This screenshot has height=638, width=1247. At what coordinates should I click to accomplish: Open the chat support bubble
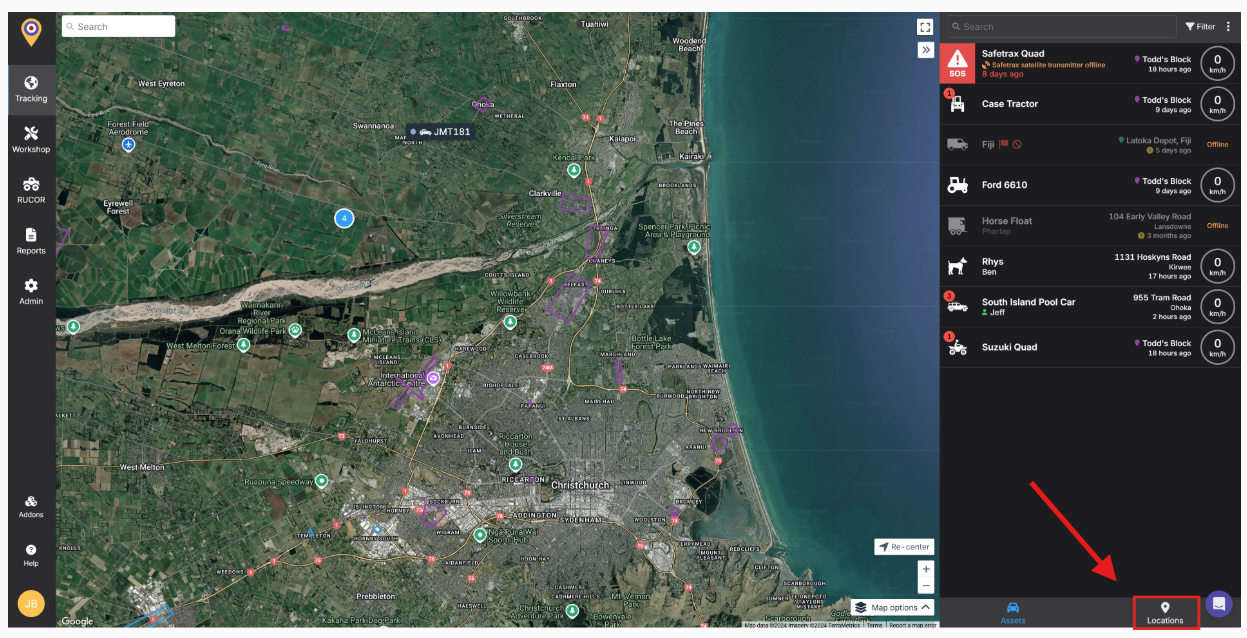coord(1218,604)
